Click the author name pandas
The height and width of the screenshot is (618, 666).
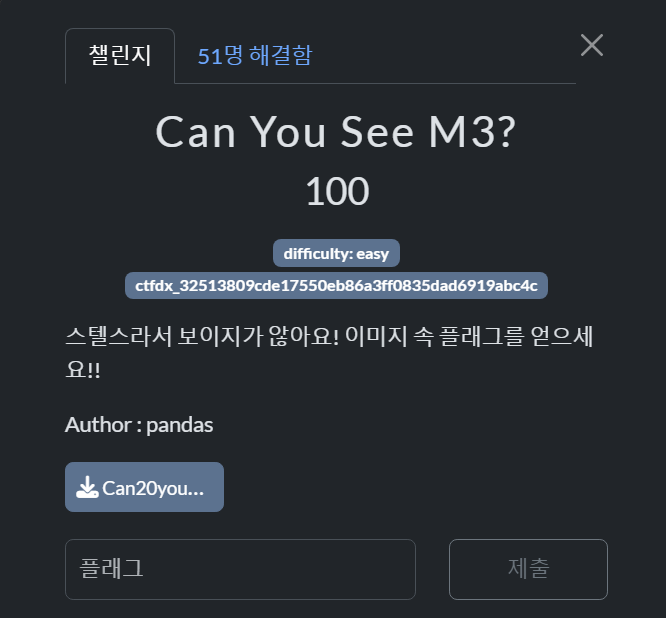pos(180,426)
